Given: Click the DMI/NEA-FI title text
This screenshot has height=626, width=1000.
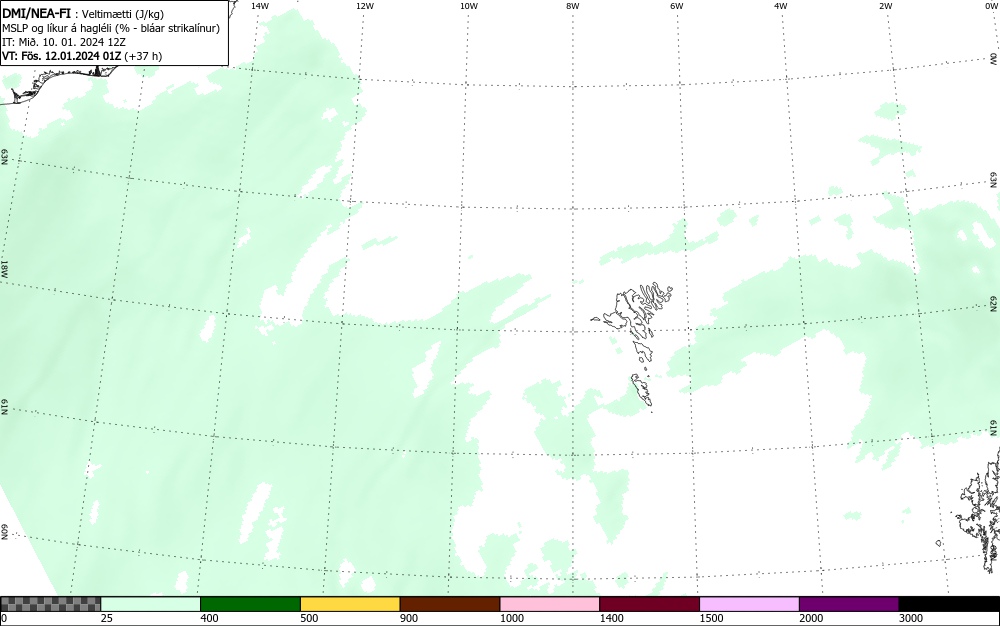Looking at the screenshot, I should click(36, 13).
